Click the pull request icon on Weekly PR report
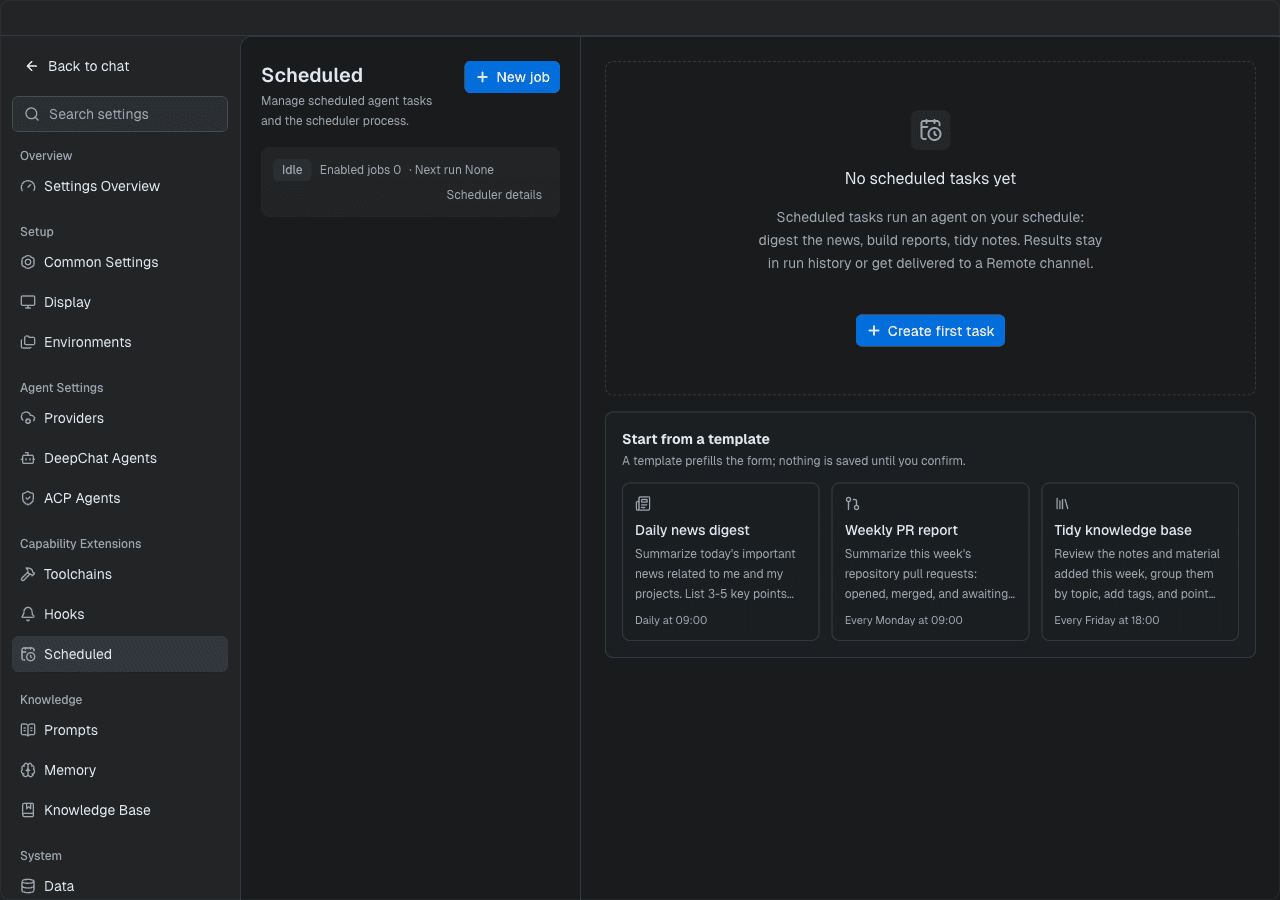Screen dimensions: 1280x900 852,504
